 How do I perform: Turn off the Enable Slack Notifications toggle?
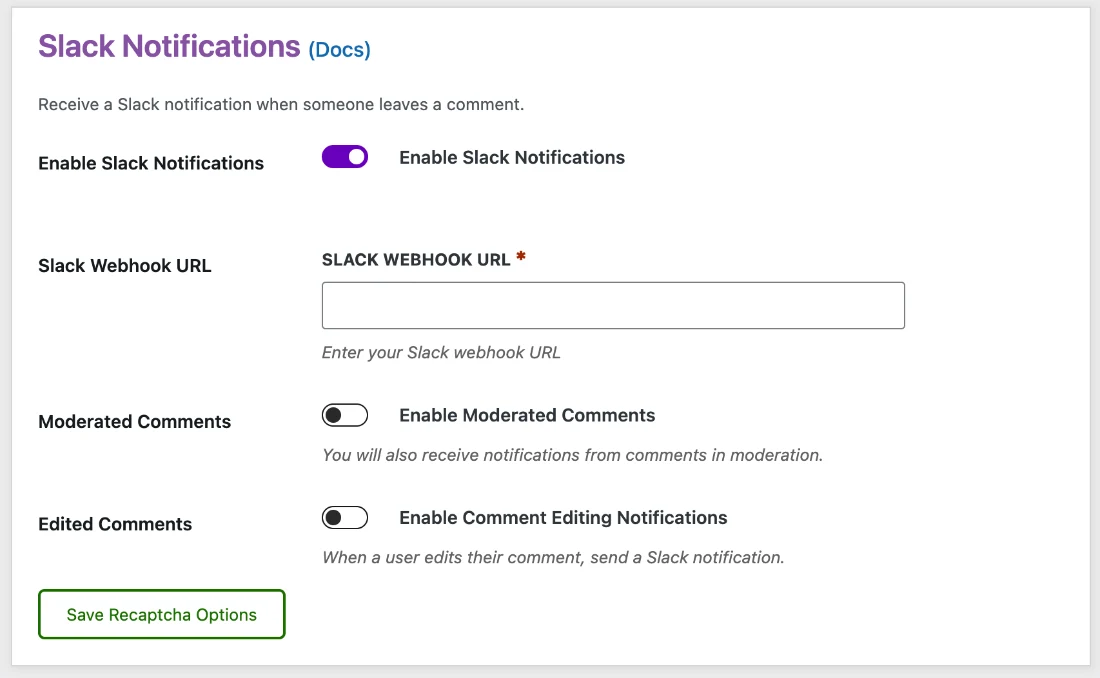[x=344, y=157]
